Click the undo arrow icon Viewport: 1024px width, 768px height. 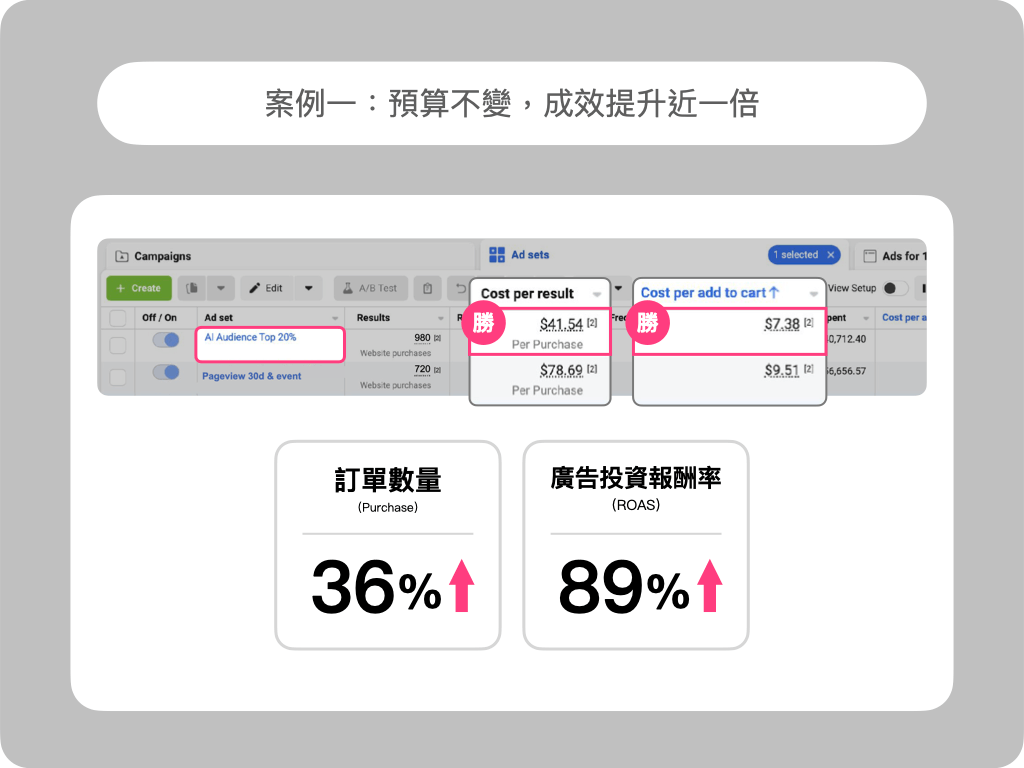[460, 288]
